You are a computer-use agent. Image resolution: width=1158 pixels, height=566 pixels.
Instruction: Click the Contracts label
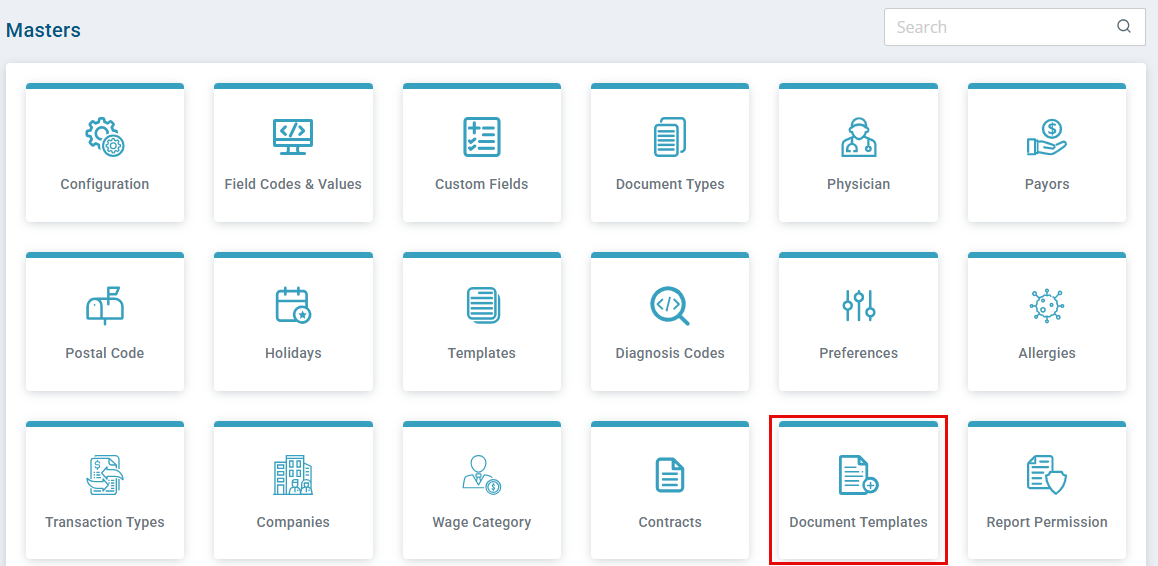670,522
